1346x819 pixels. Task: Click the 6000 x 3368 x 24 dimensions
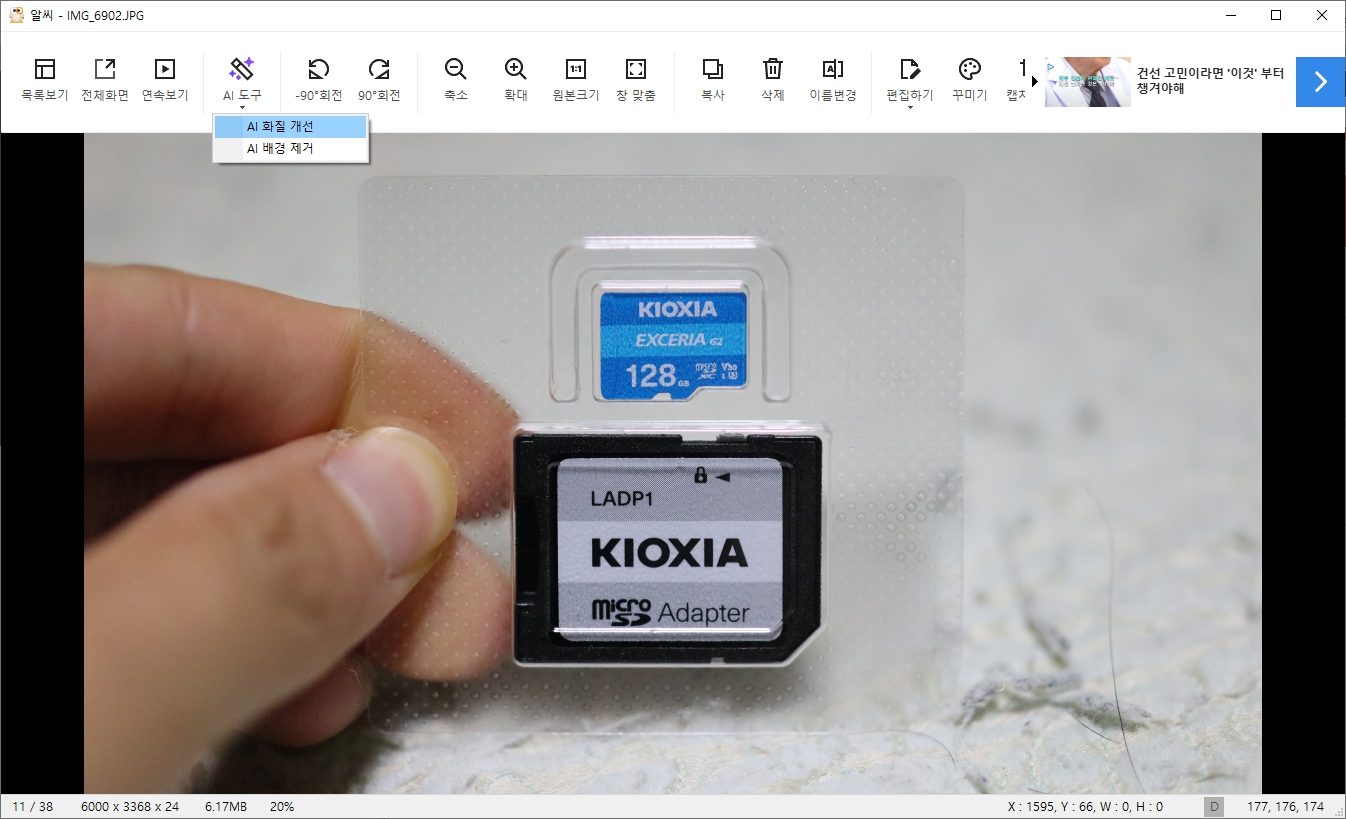(x=130, y=806)
